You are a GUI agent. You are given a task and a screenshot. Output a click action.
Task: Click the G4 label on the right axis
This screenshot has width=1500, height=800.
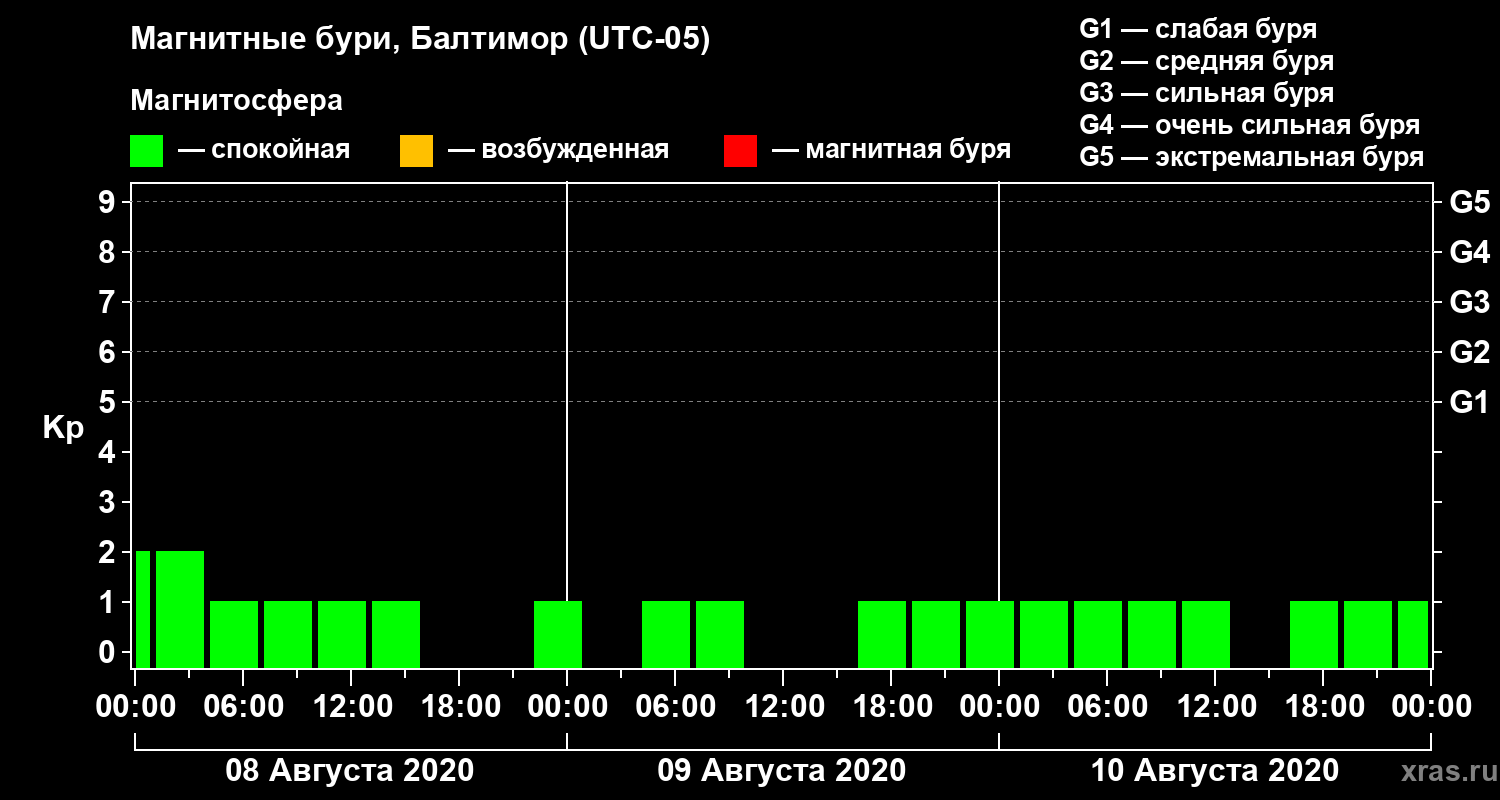click(1469, 253)
